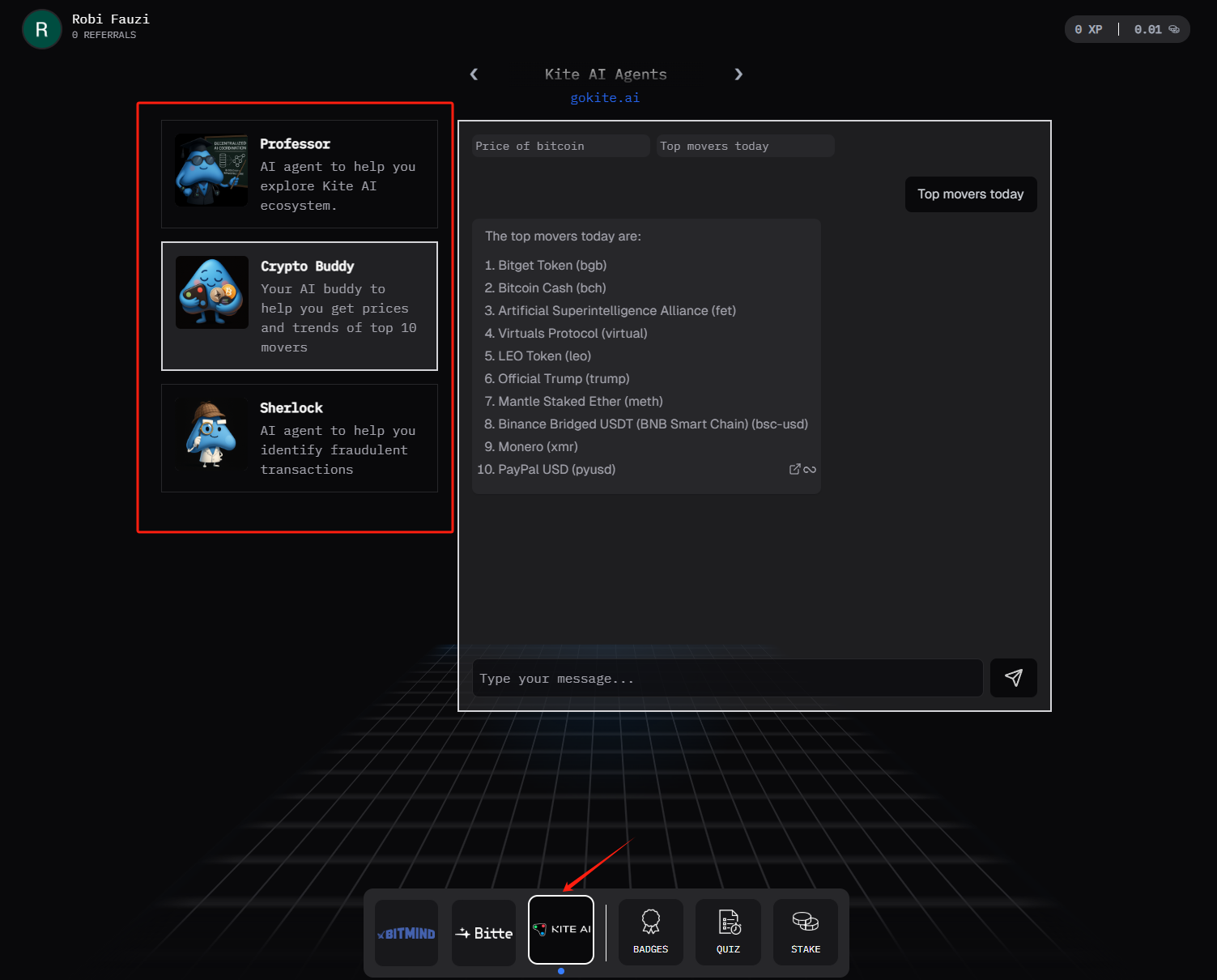Select the Bitmind app in dock
Viewport: 1217px width, 980px height.
tap(406, 933)
